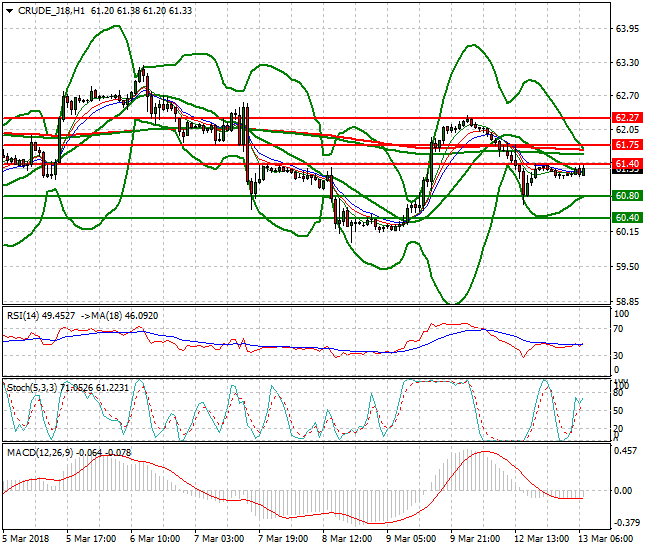Click the 62.70 price scale value
The image size is (650, 550).
[x=627, y=96]
